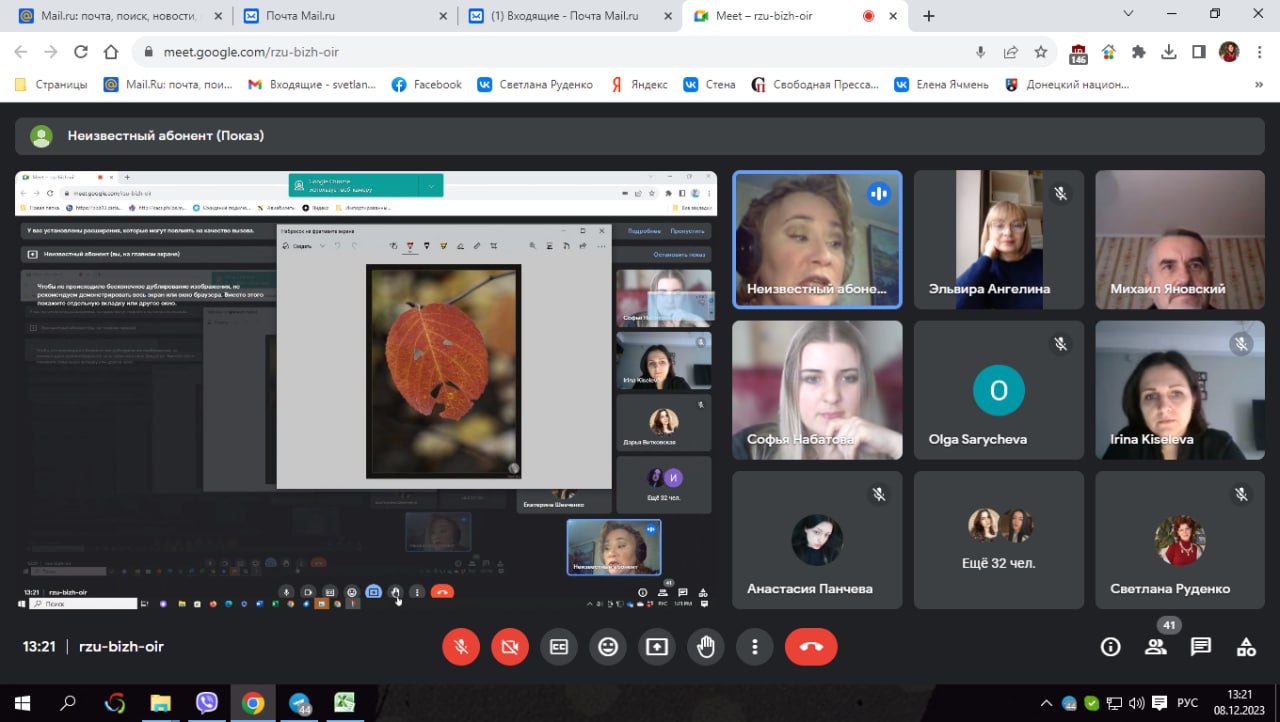1280x722 pixels.
Task: Adjust volume via tray speaker icon
Action: [1136, 703]
